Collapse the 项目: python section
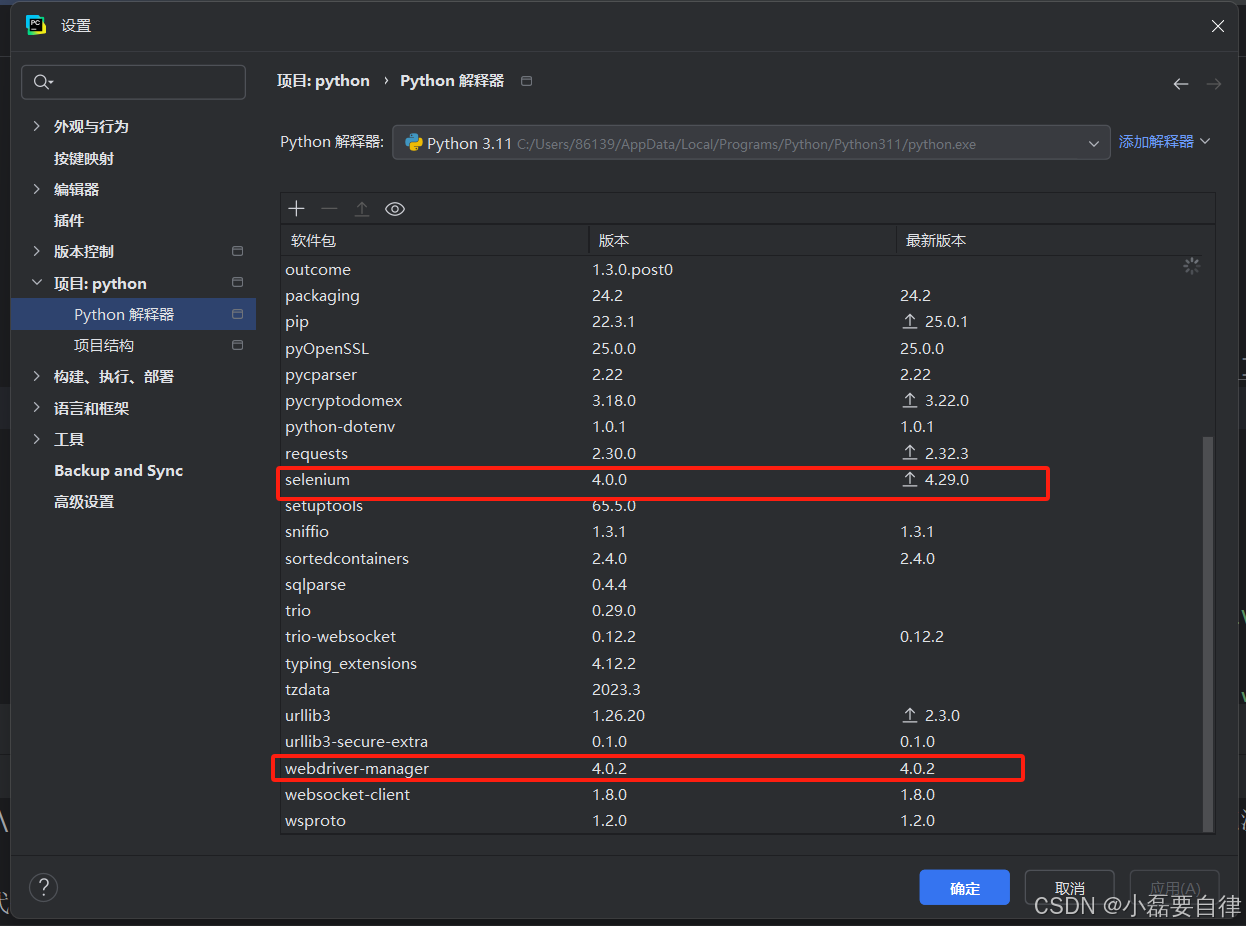This screenshot has width=1246, height=926. 37,283
